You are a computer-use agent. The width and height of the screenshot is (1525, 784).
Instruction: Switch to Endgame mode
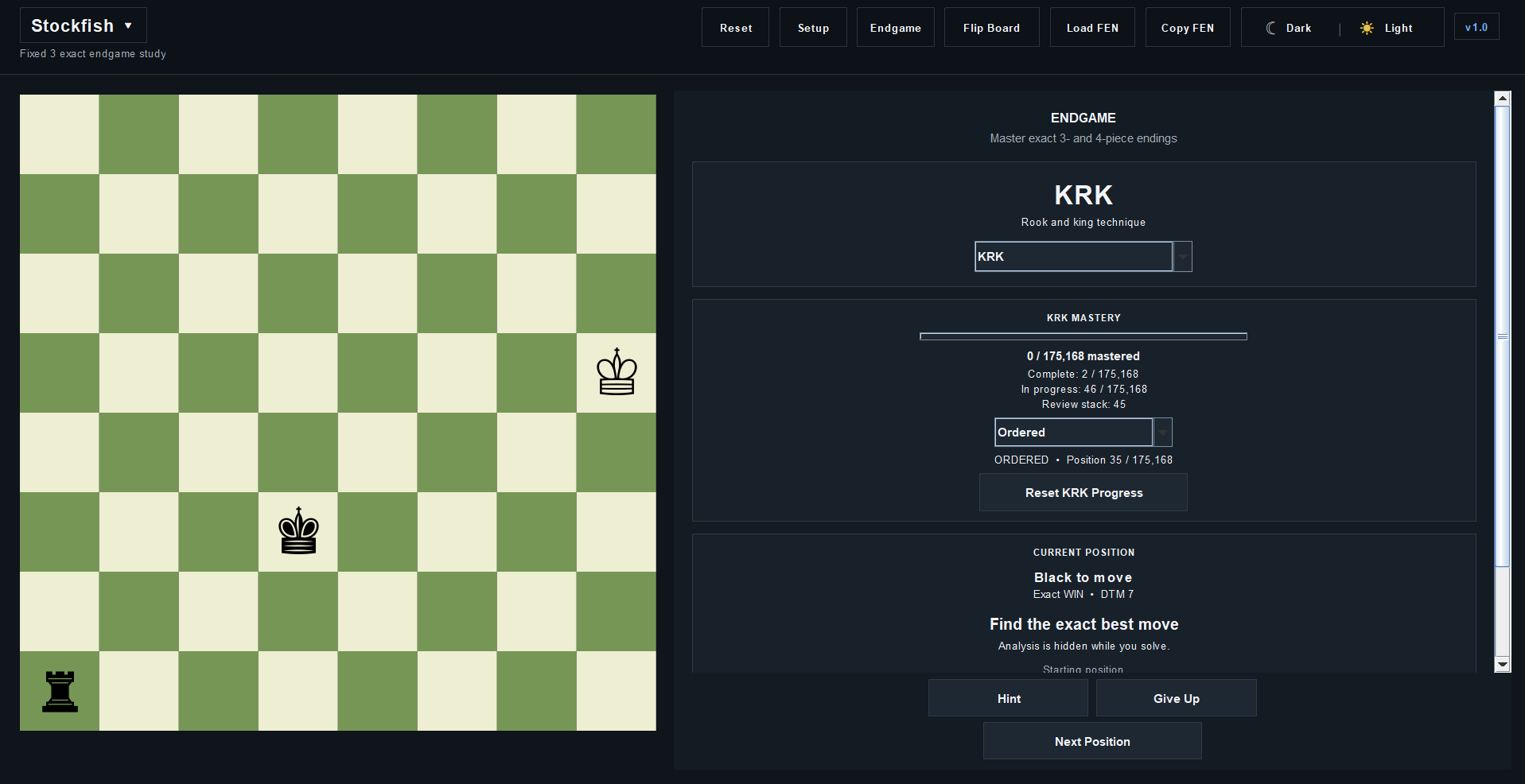click(x=895, y=28)
